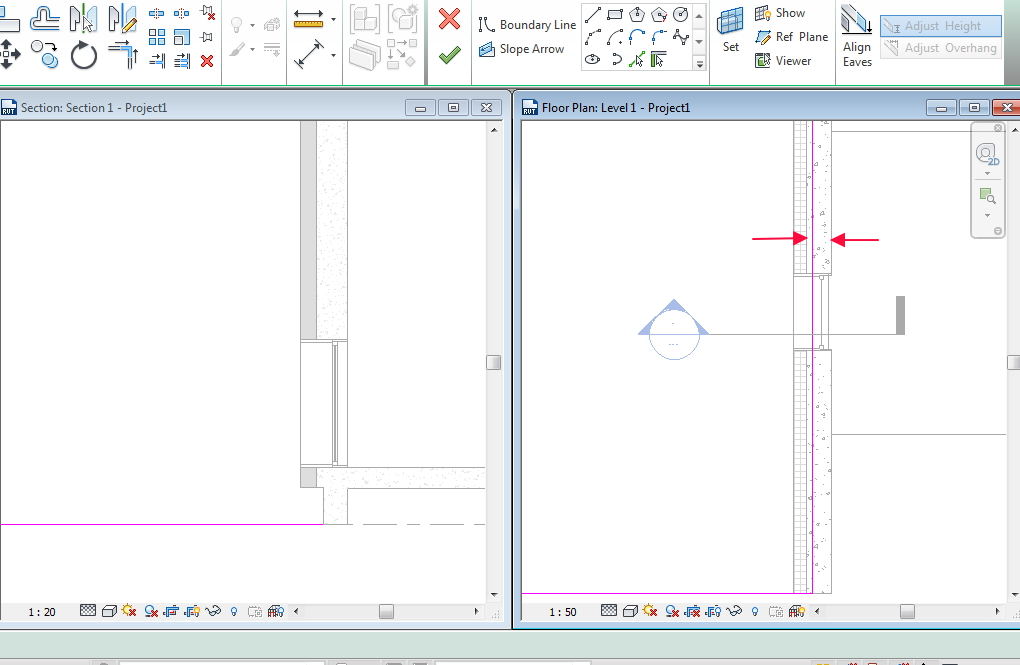The image size is (1020, 665).
Task: Click the Mirror - Draw Axis tool
Action: [122, 18]
